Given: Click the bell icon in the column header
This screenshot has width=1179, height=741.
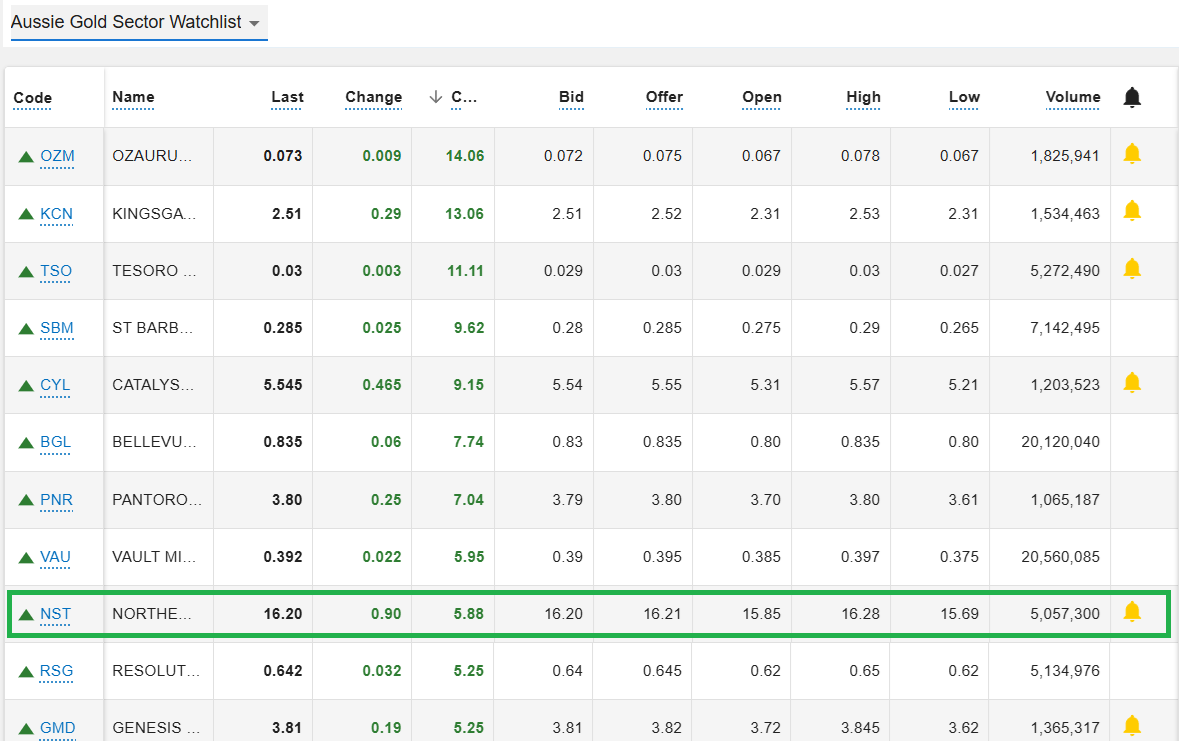Looking at the screenshot, I should [1131, 97].
